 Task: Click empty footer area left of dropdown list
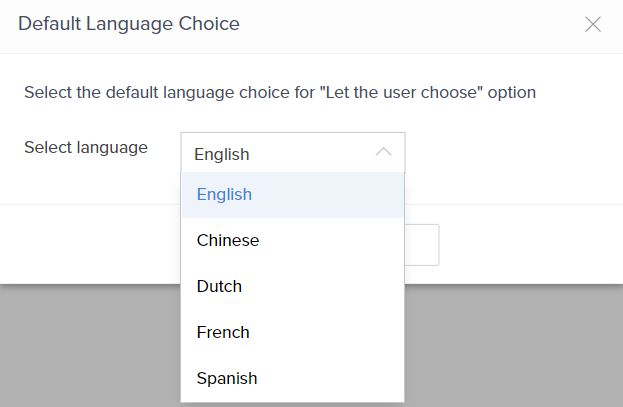click(90, 244)
